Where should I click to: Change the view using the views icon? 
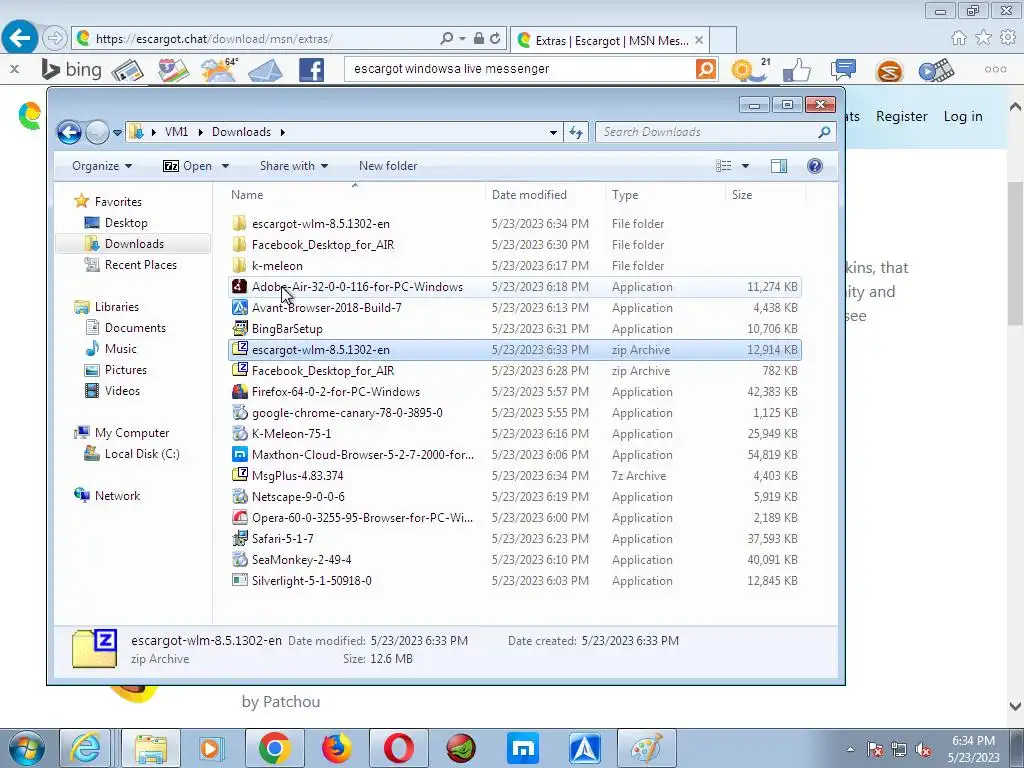tap(724, 166)
